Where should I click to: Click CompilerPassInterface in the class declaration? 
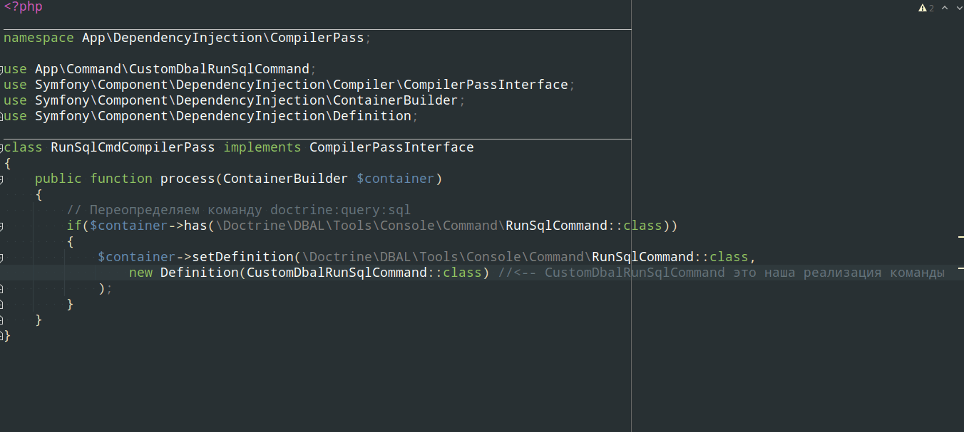coord(391,147)
